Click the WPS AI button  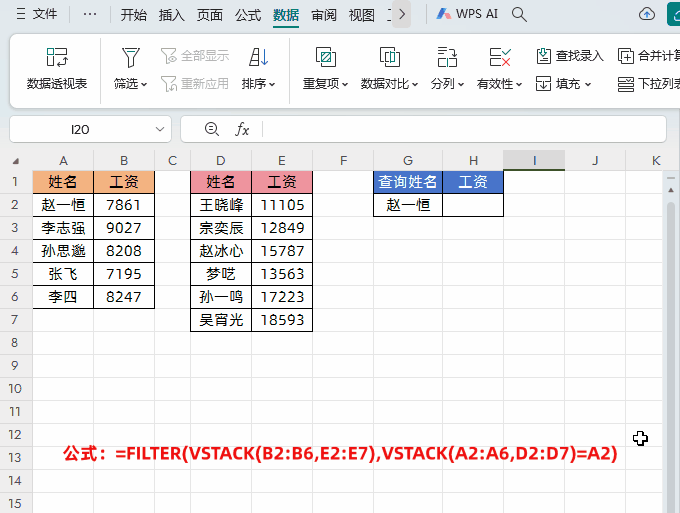467,15
